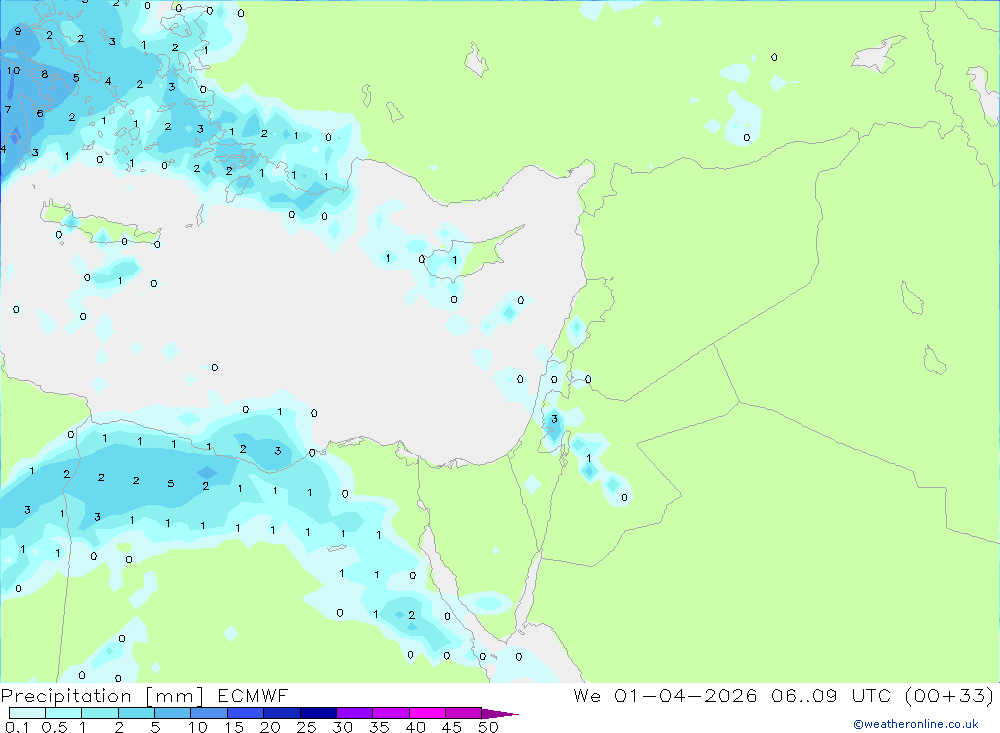Screen dimensions: 1000x733
Task: Click legend label '0.1'
Action: point(17,727)
